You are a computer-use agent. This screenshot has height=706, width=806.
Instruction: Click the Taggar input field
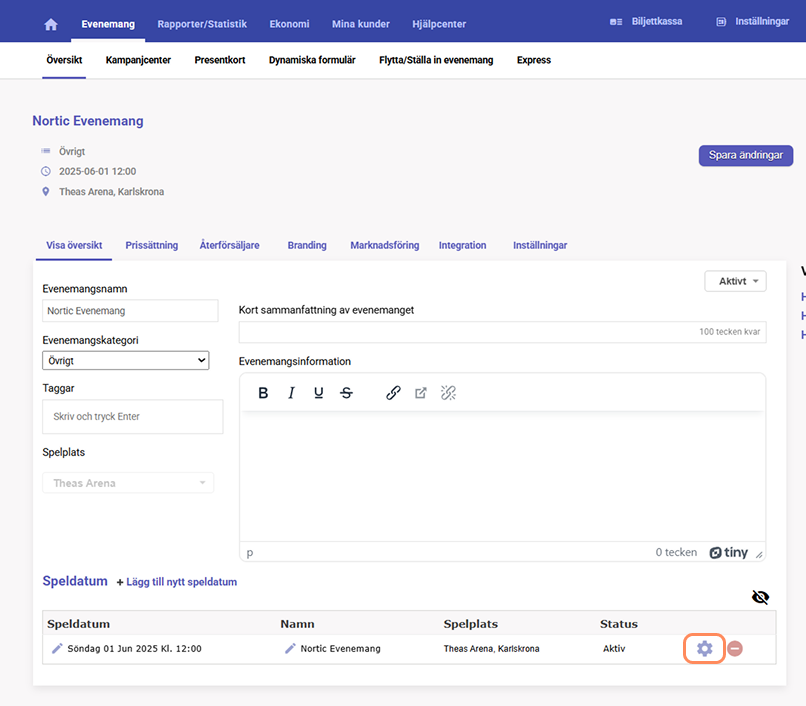coord(133,417)
